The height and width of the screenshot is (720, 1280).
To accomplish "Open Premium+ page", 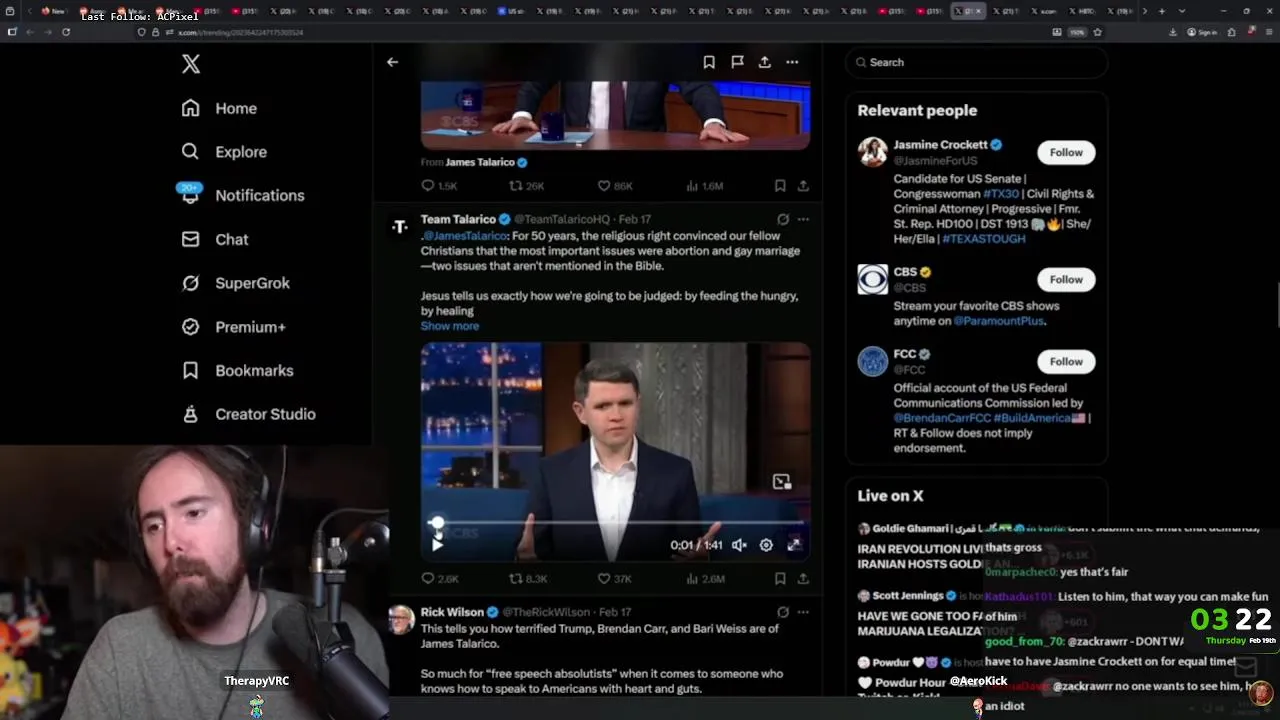I will coord(233,327).
